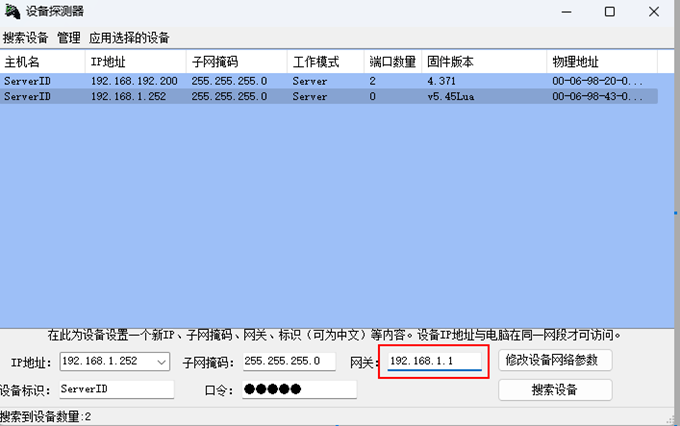Image resolution: width=680 pixels, height=426 pixels.
Task: Click the 搜索设备 button at bottom
Action: (555, 390)
